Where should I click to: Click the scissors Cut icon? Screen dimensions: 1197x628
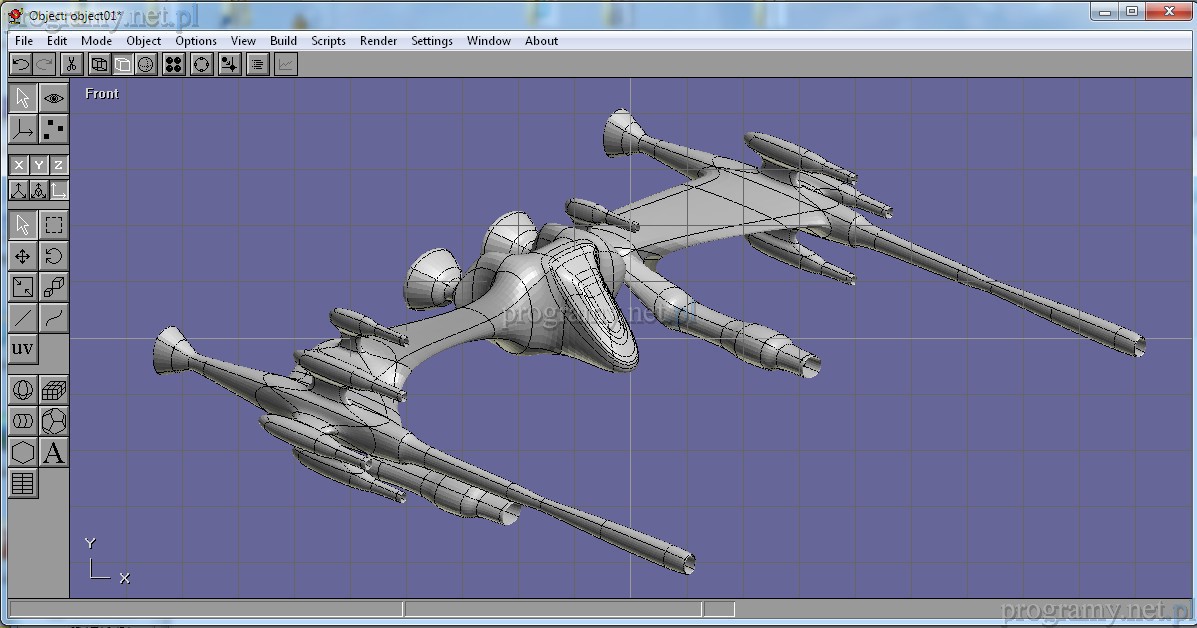click(71, 65)
